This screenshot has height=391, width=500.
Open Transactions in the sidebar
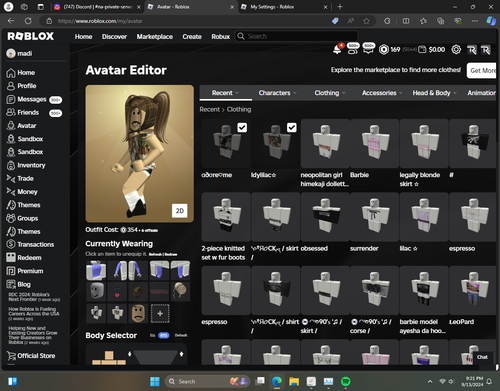click(30, 244)
